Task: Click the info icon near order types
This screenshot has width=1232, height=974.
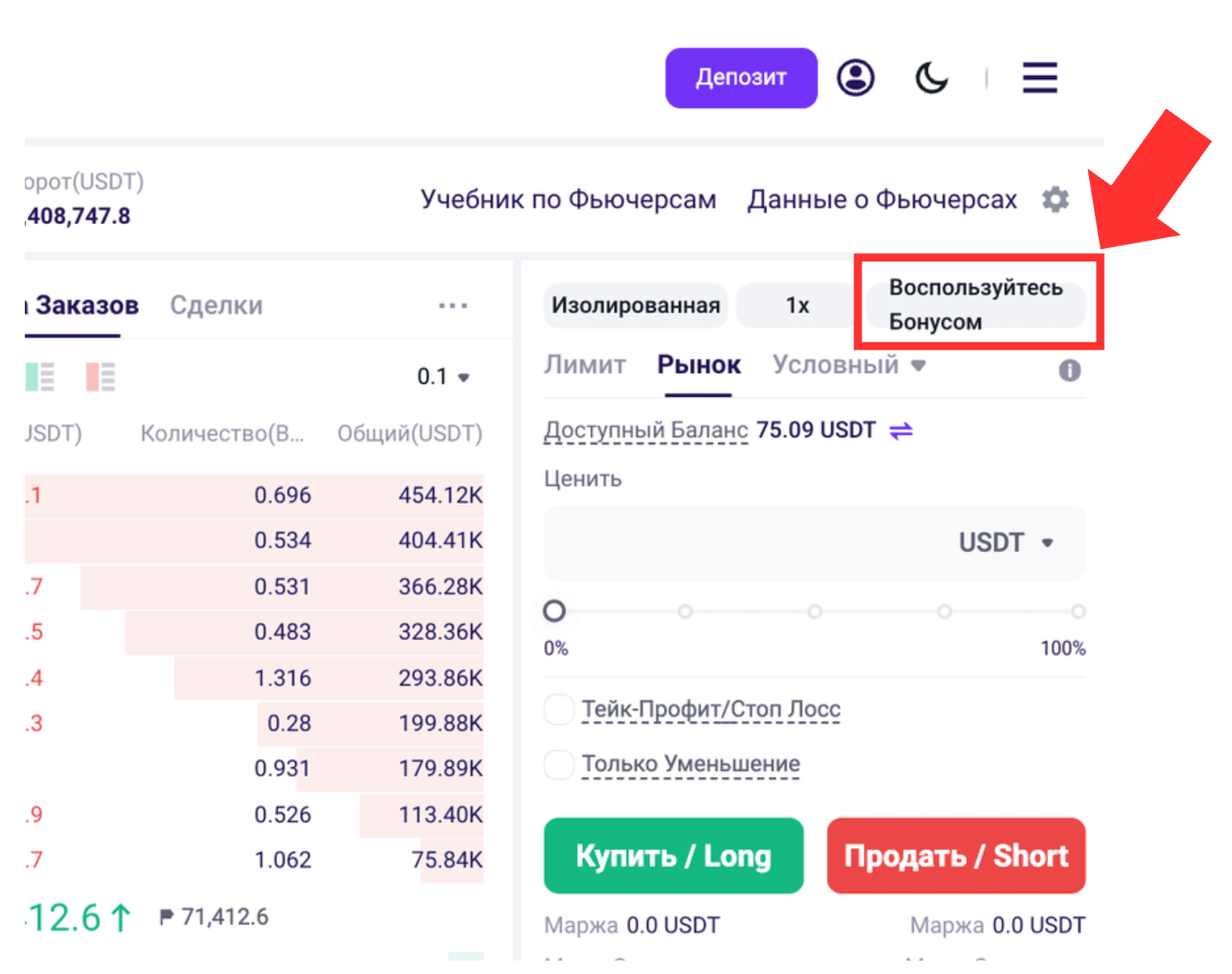Action: 1069,370
